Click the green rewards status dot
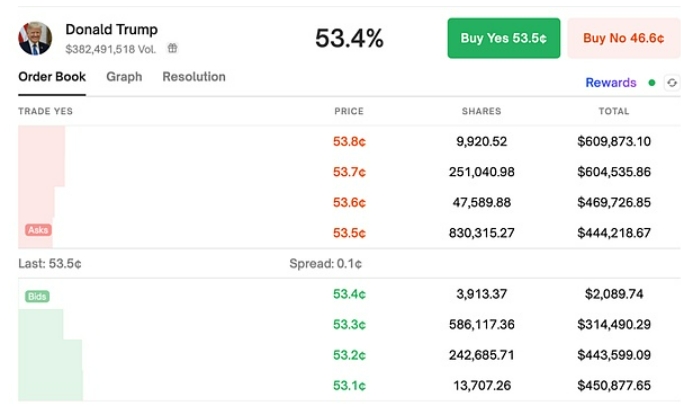The height and width of the screenshot is (407, 681). (651, 83)
